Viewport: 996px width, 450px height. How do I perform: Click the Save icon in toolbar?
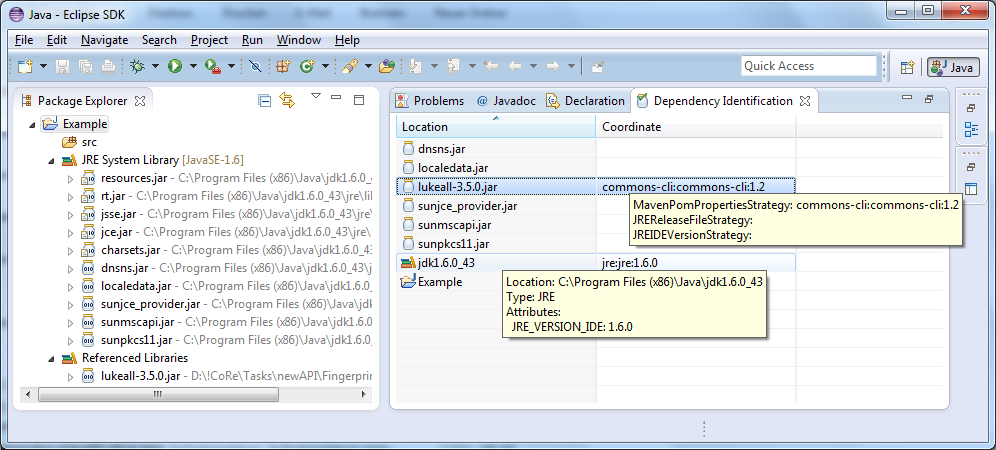pyautogui.click(x=63, y=65)
